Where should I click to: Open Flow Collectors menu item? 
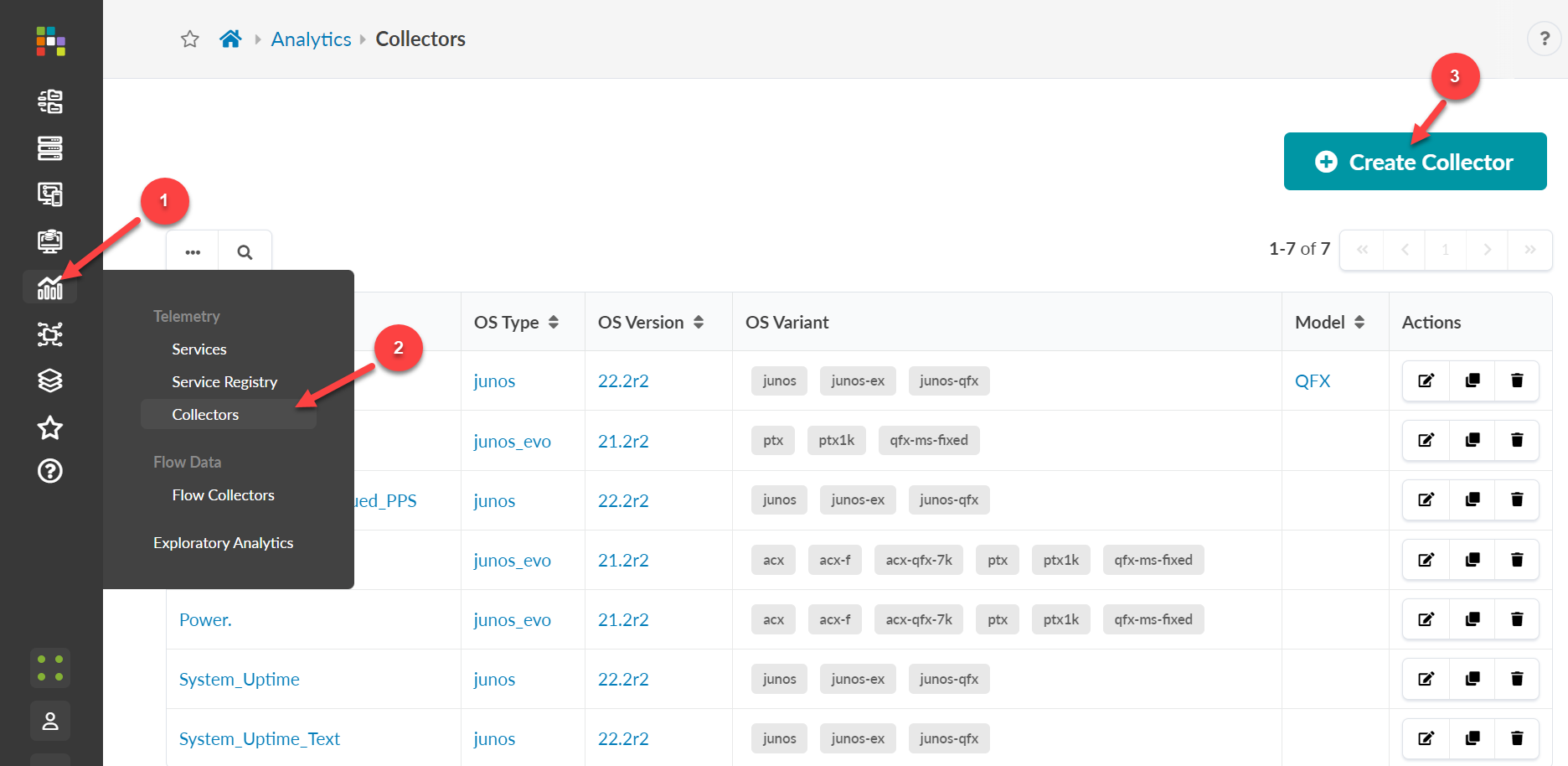click(x=223, y=495)
